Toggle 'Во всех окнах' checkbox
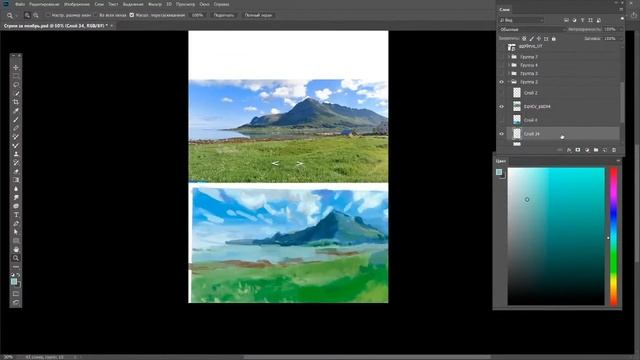The width and height of the screenshot is (640, 360). pos(96,15)
